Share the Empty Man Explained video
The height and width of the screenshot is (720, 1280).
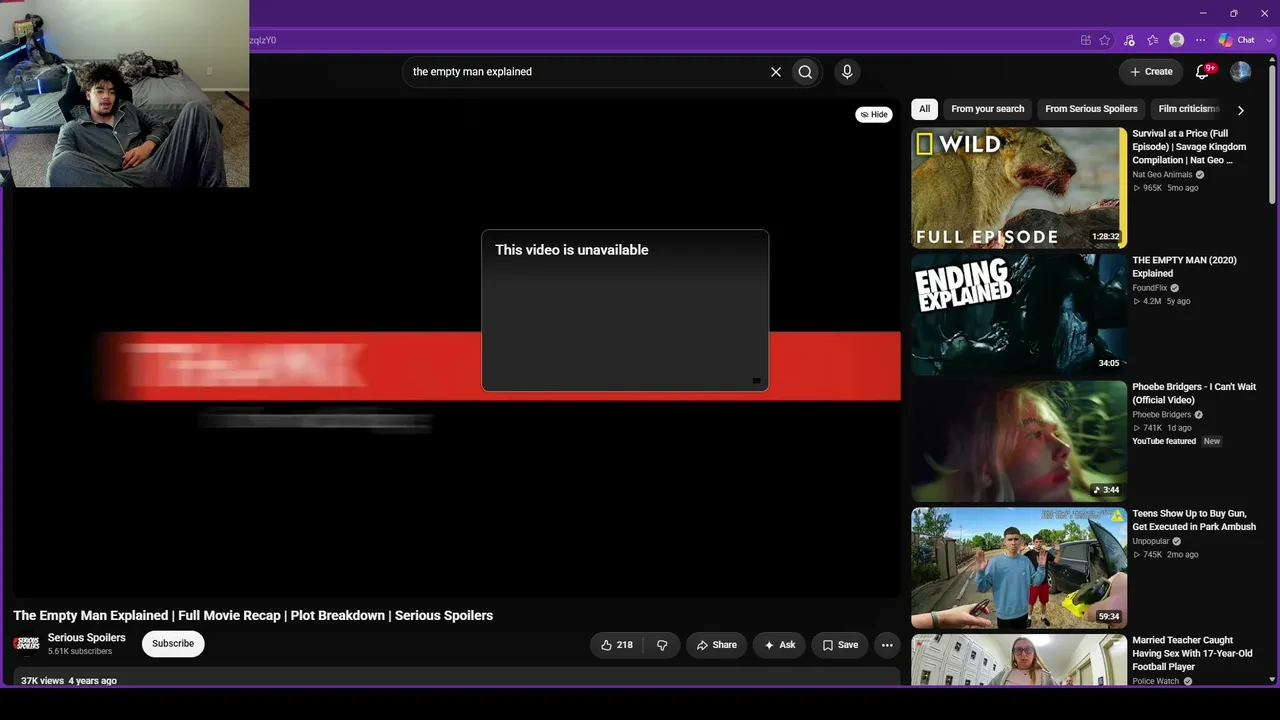(x=716, y=645)
